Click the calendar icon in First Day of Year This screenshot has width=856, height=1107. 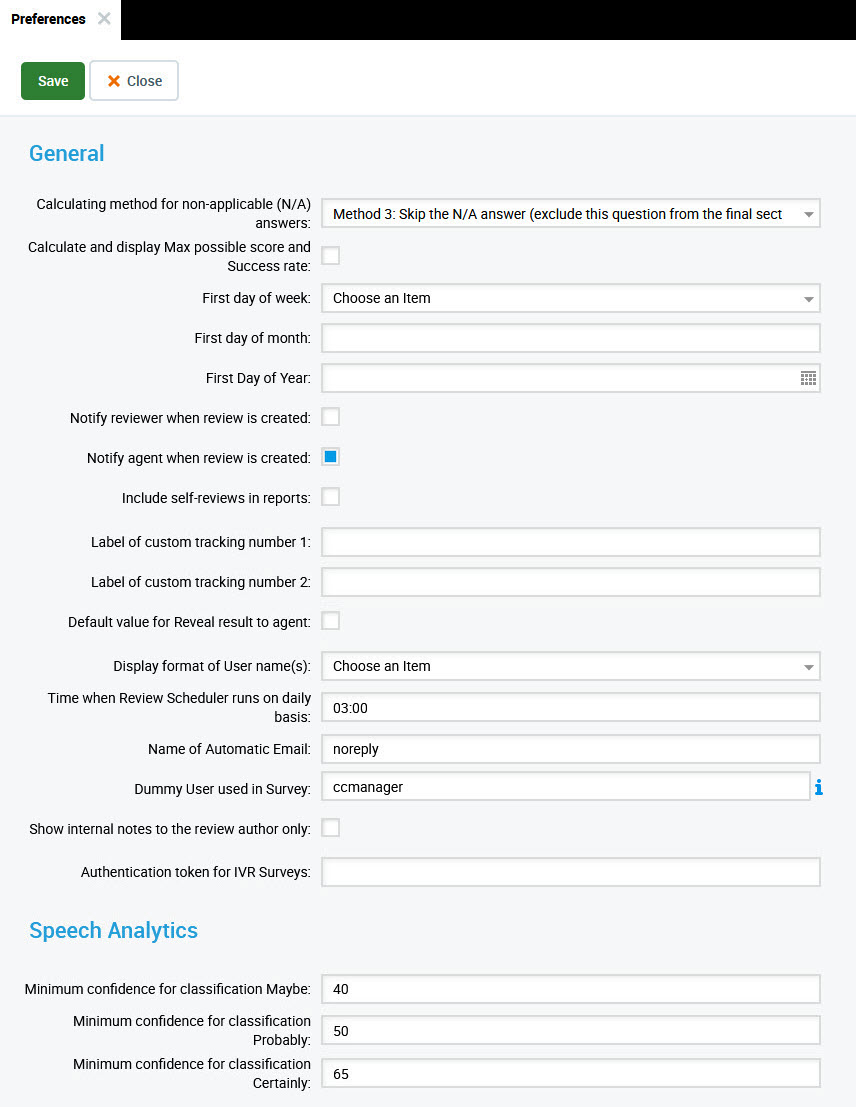(x=808, y=378)
